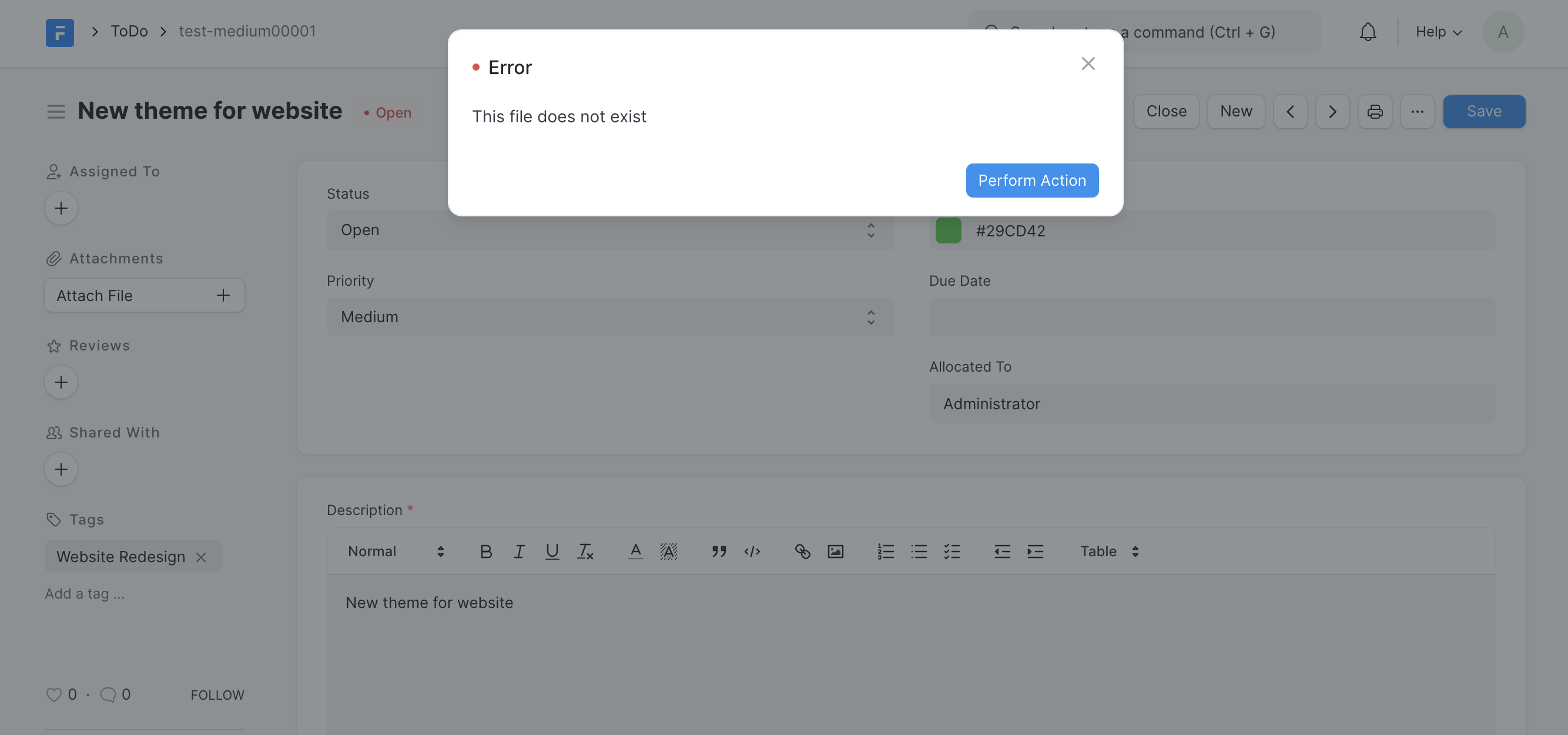This screenshot has width=1568, height=735.
Task: Open the print view icon
Action: point(1375,112)
